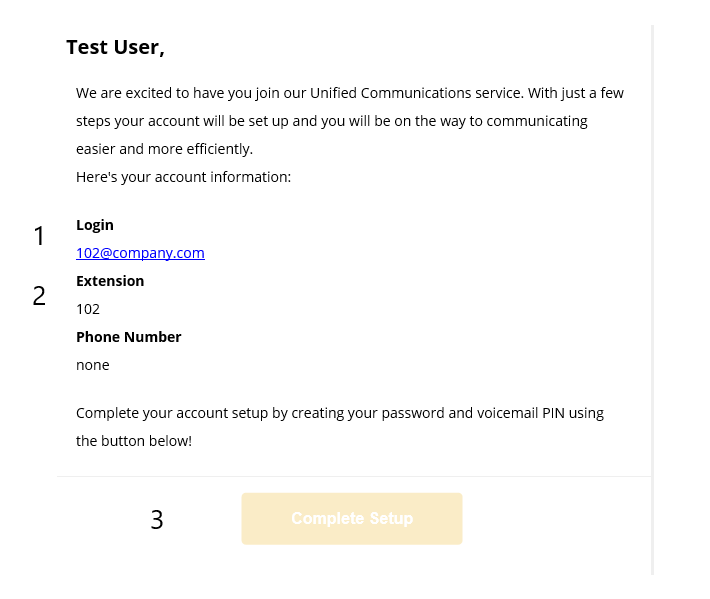Click the bold Phone Number label
Viewport: 710px width, 599px height.
tap(128, 337)
